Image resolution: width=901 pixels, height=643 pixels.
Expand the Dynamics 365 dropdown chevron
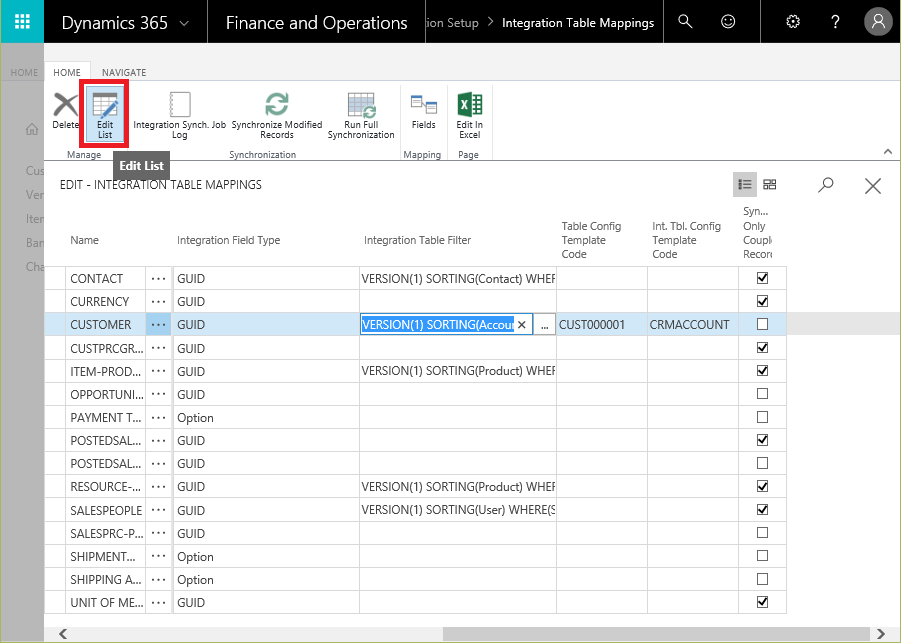[x=184, y=23]
